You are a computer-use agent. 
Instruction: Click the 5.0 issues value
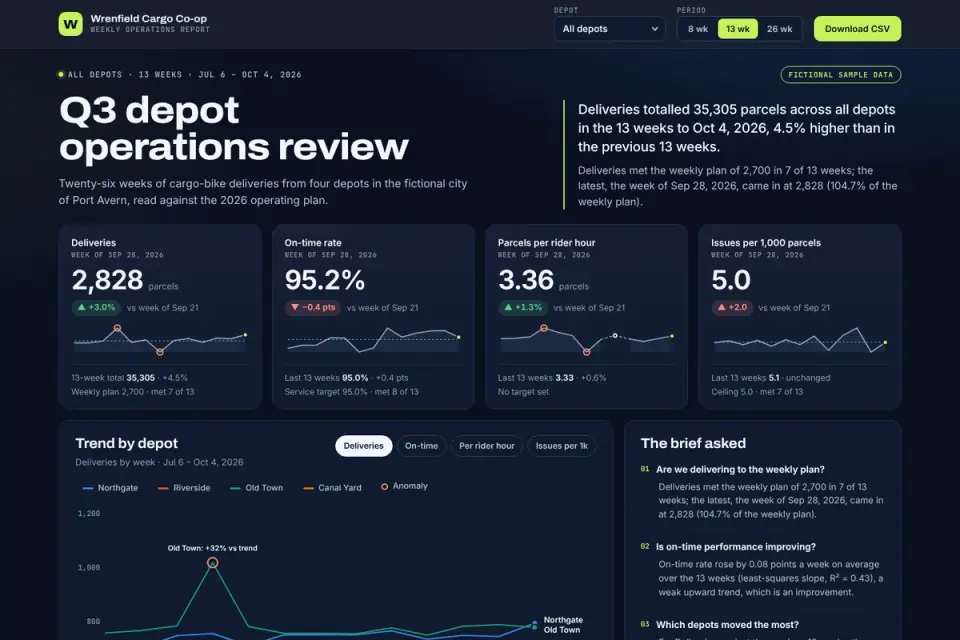pyautogui.click(x=730, y=280)
